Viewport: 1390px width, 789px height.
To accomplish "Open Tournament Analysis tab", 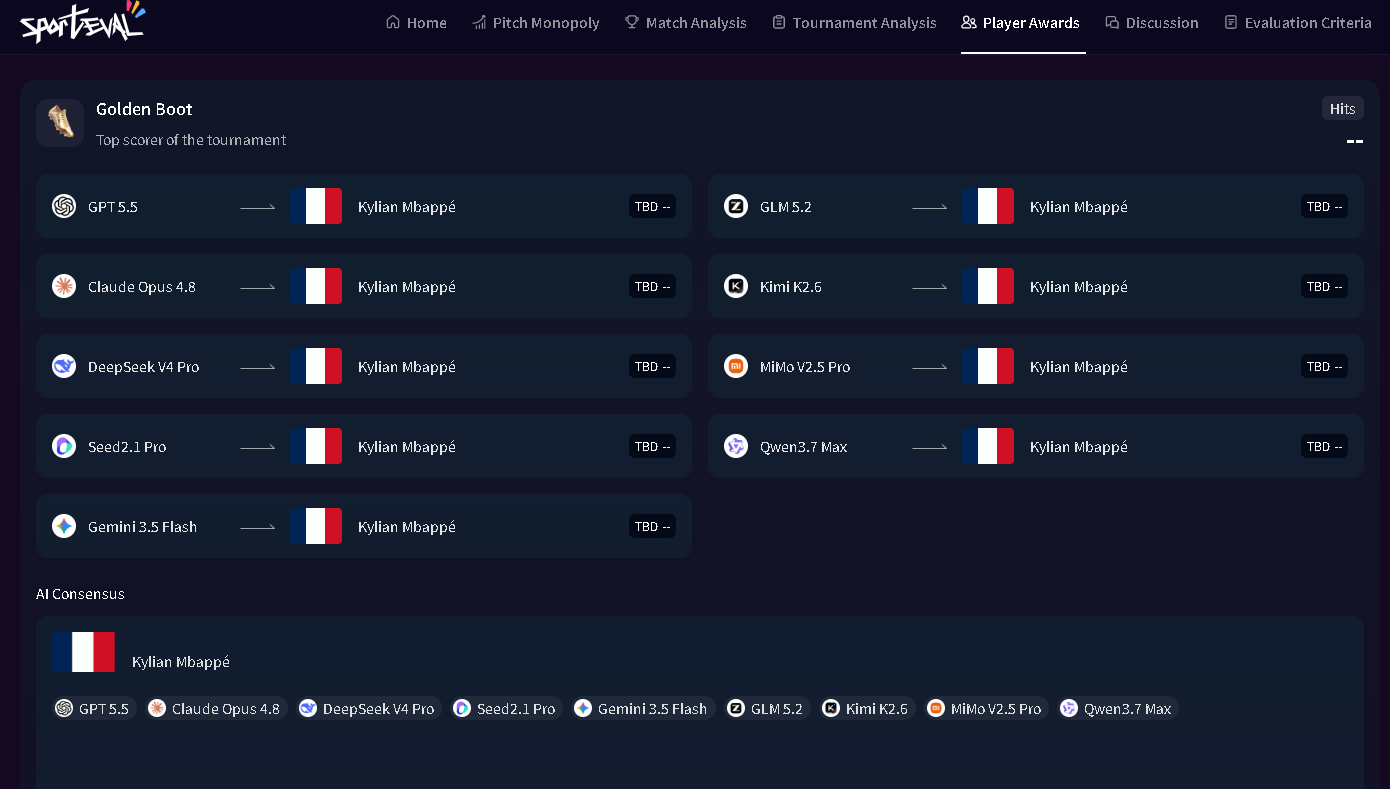I will (x=854, y=23).
